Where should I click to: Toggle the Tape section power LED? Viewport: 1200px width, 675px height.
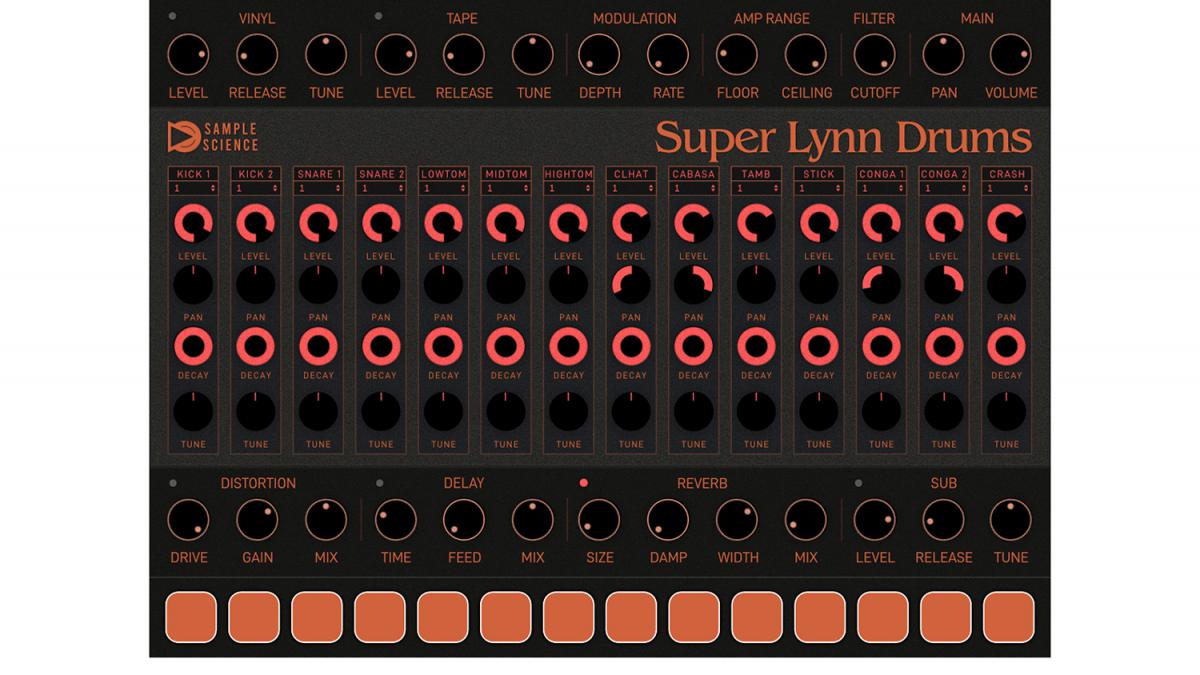(378, 17)
